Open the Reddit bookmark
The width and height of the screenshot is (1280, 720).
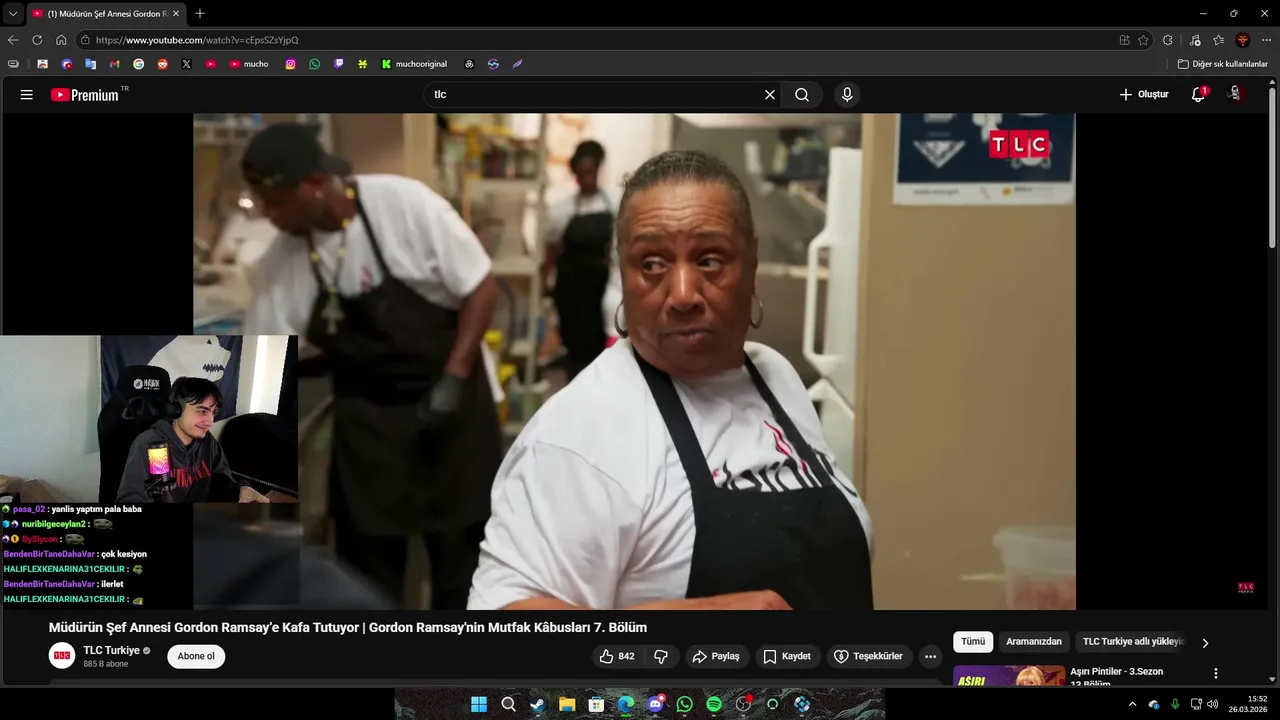pos(162,64)
